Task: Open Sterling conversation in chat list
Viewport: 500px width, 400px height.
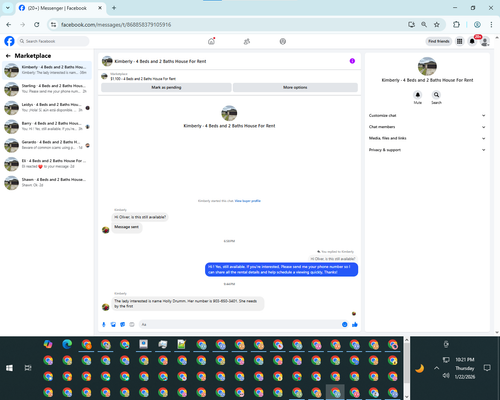Action: point(47,89)
